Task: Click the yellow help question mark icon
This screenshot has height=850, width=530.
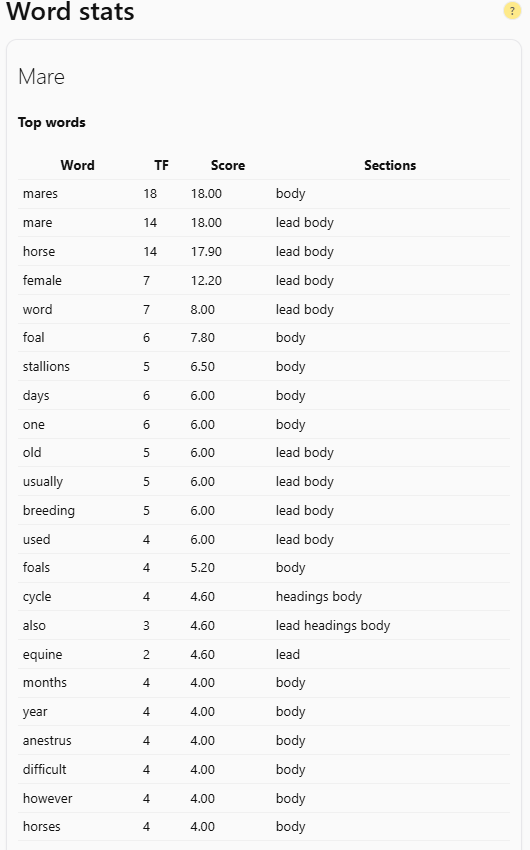Action: click(x=512, y=10)
